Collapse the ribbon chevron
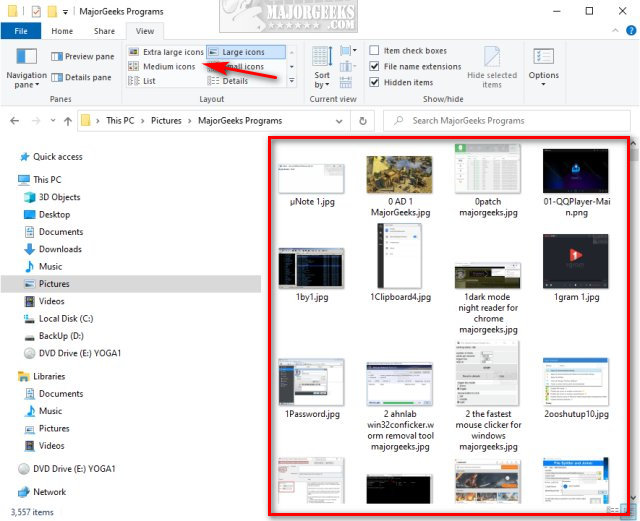Viewport: 640px width, 521px height. coord(615,31)
